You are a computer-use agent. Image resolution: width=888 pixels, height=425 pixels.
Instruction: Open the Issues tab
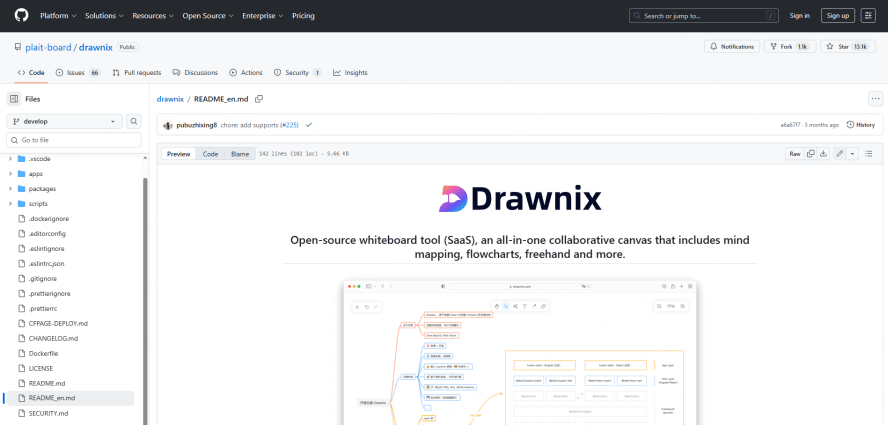pos(78,73)
